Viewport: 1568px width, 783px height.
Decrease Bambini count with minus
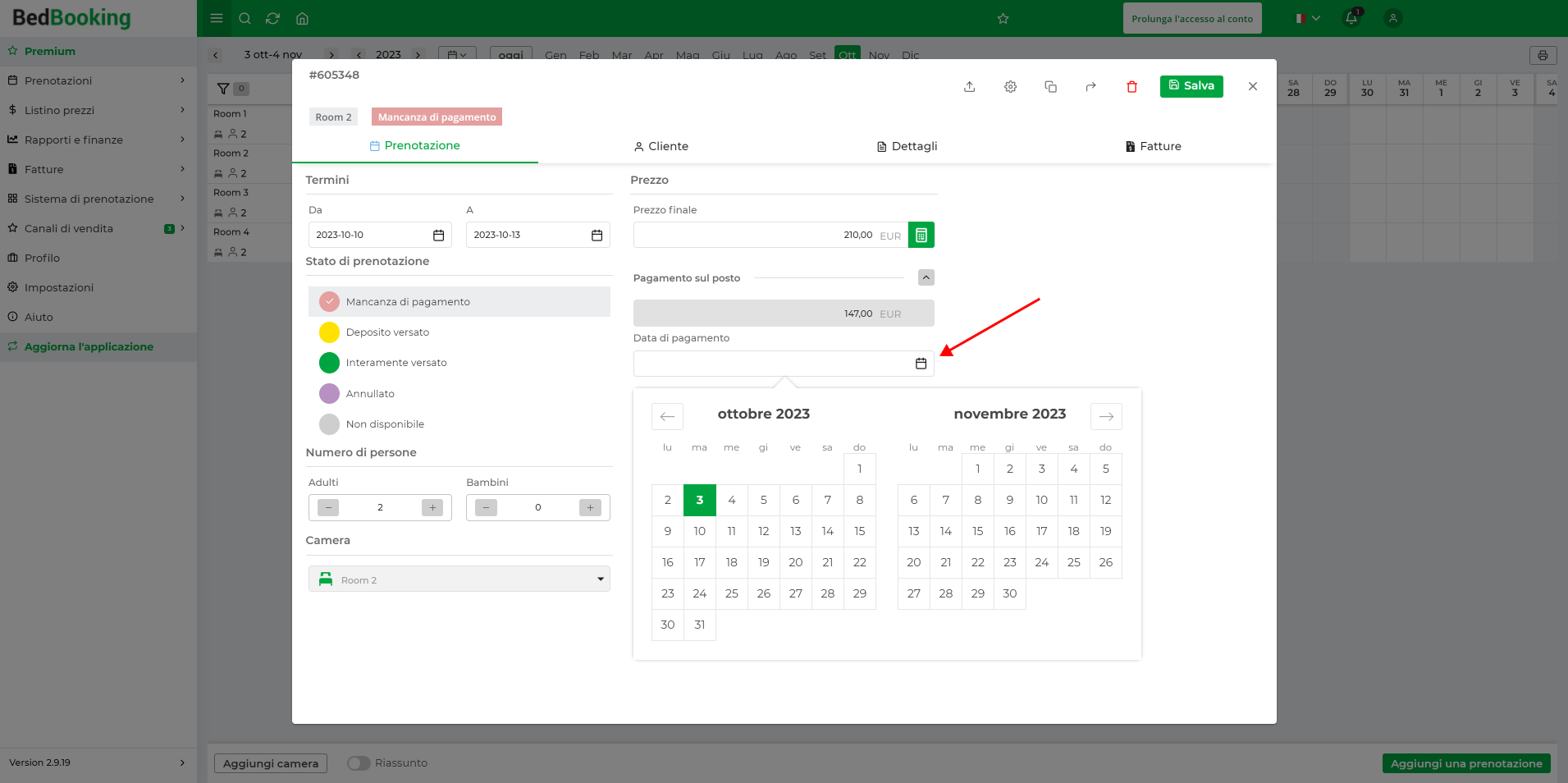pyautogui.click(x=486, y=507)
